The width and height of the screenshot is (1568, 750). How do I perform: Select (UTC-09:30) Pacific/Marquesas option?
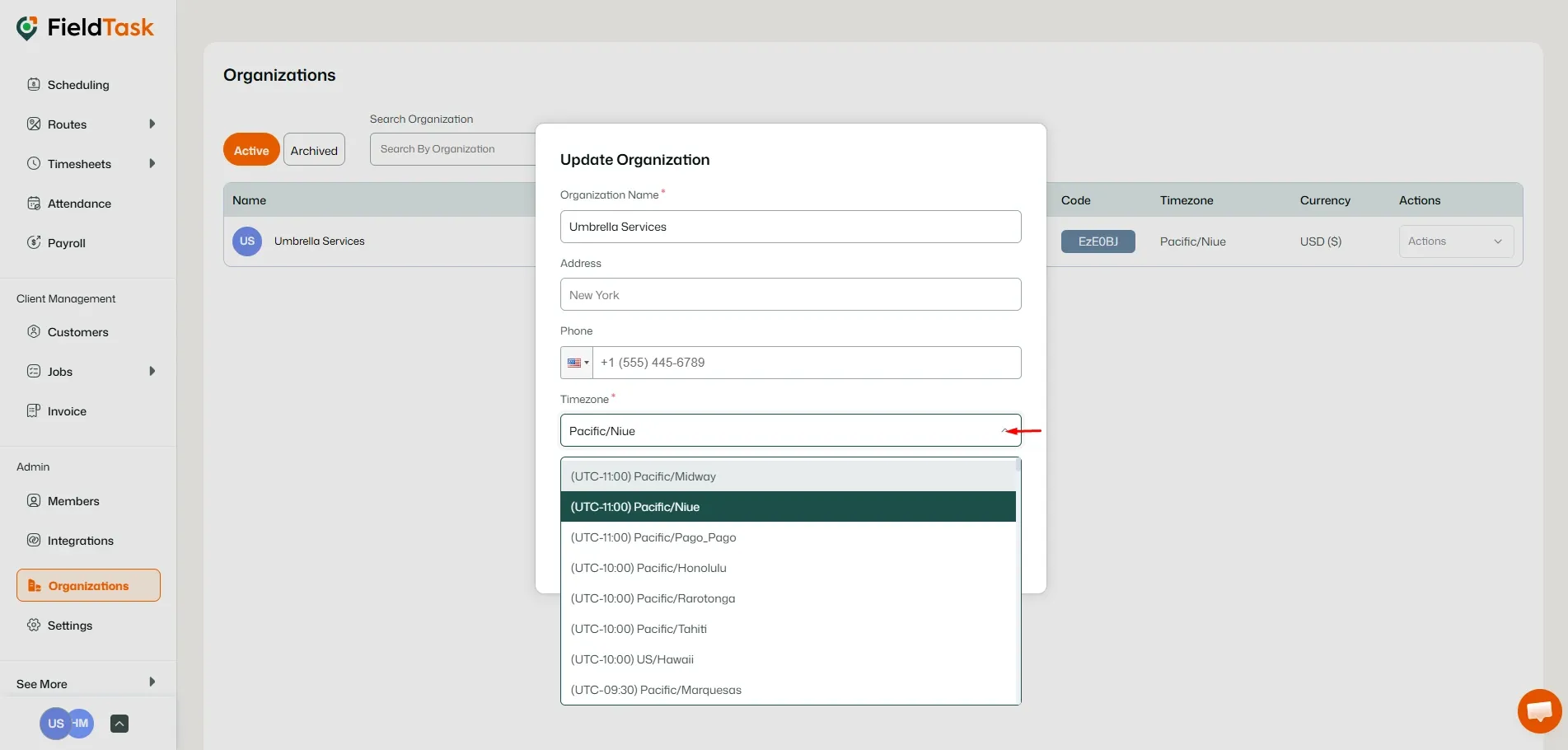click(x=788, y=690)
